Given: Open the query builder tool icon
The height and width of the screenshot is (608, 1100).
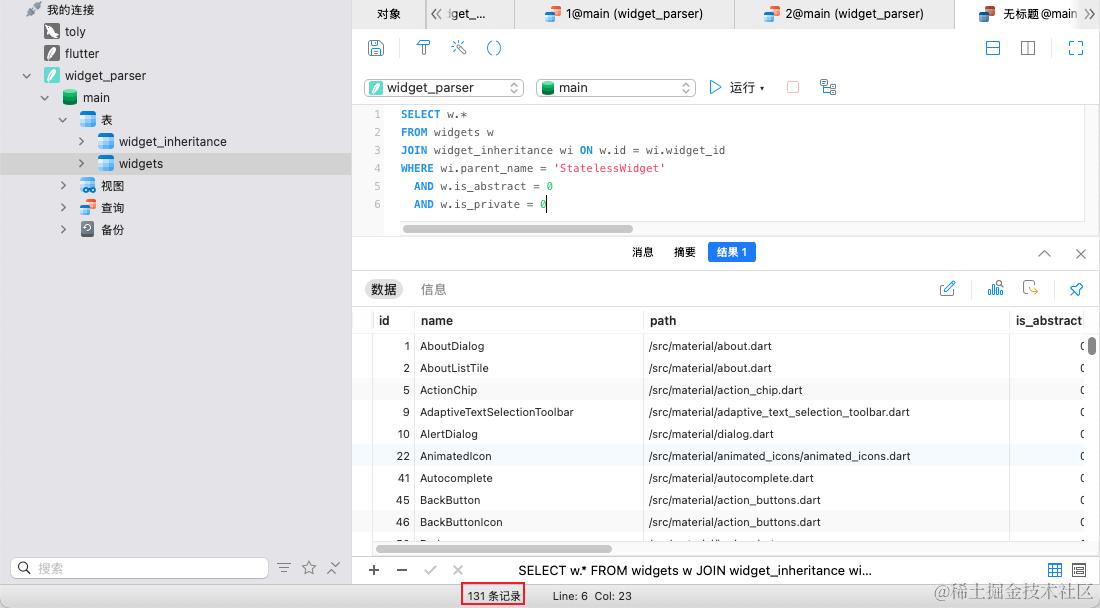Looking at the screenshot, I should click(x=423, y=48).
